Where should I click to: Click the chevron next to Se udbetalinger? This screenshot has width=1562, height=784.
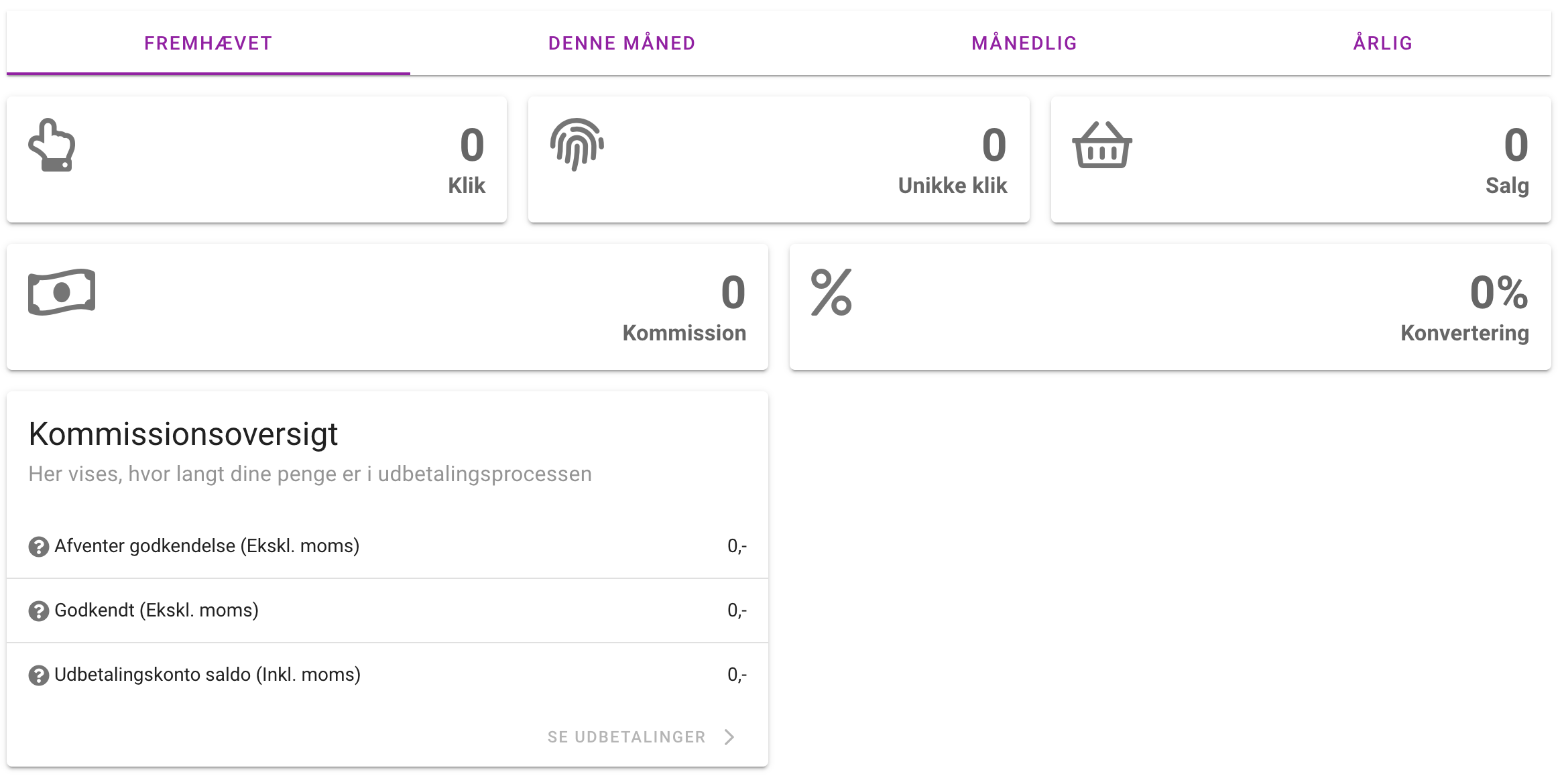click(x=730, y=737)
